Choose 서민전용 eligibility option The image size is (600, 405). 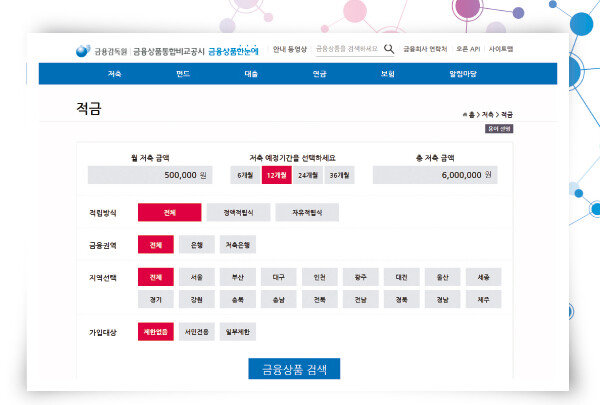click(196, 332)
